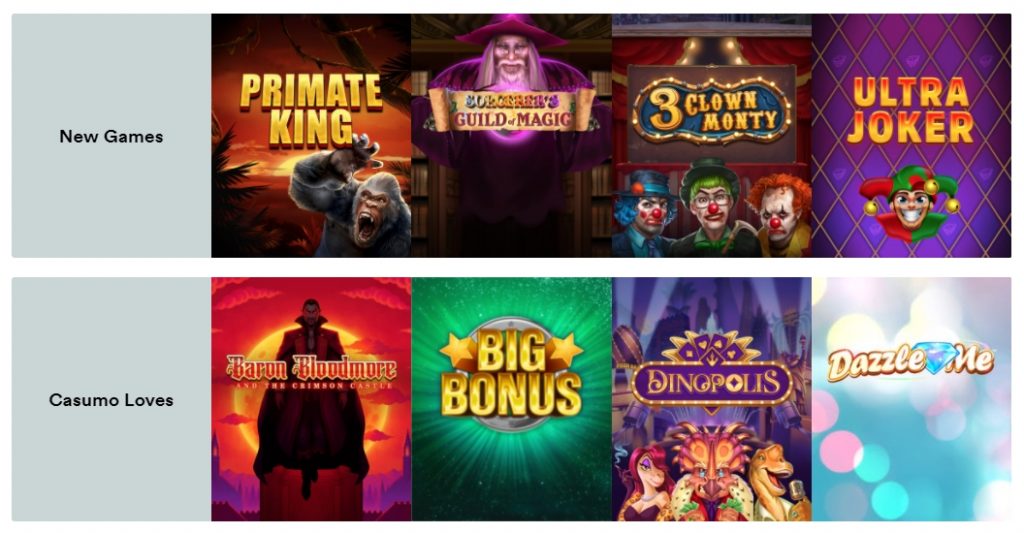1024x533 pixels.
Task: Launch Sorcerer's Guild of Magic game
Action: pos(511,135)
